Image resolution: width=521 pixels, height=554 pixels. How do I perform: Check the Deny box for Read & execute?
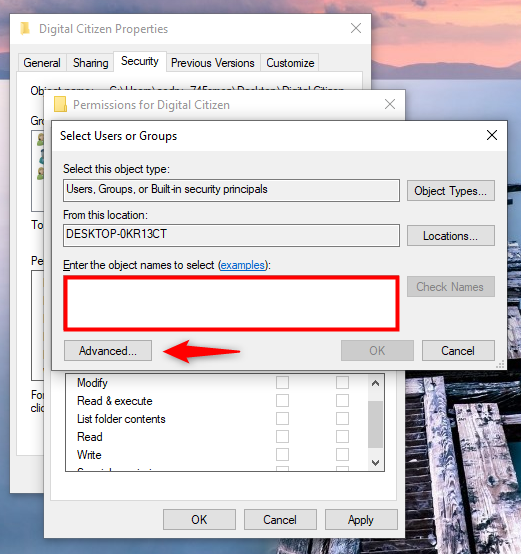[x=342, y=401]
